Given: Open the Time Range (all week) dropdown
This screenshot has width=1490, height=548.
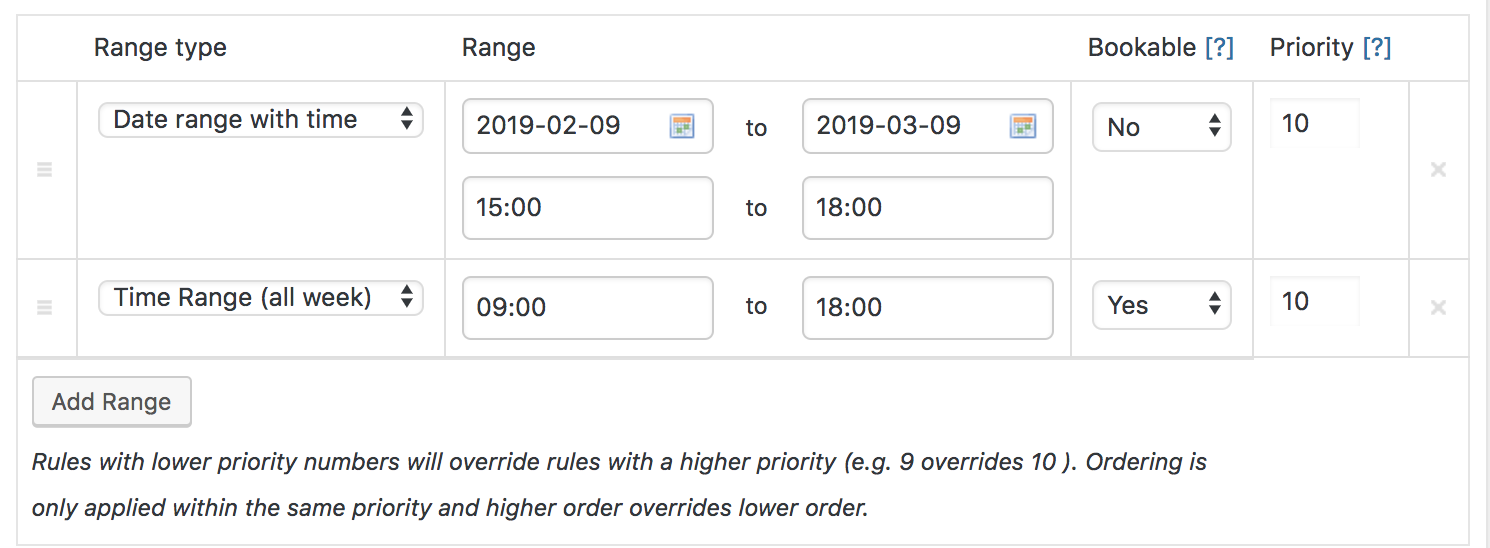Looking at the screenshot, I should coord(261,298).
